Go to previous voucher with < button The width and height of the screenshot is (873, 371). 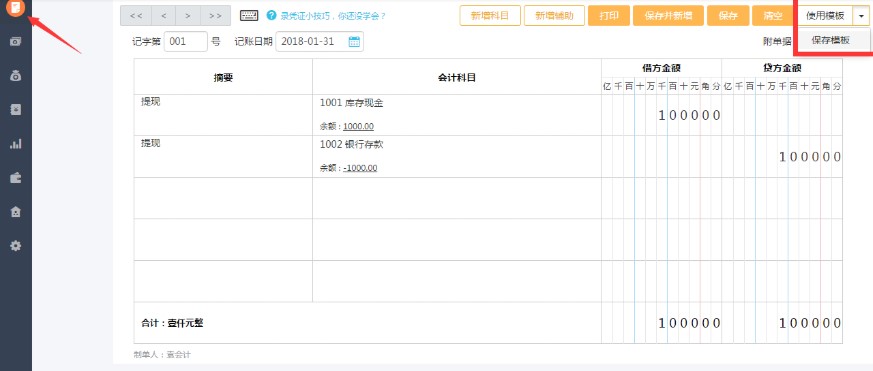[163, 16]
